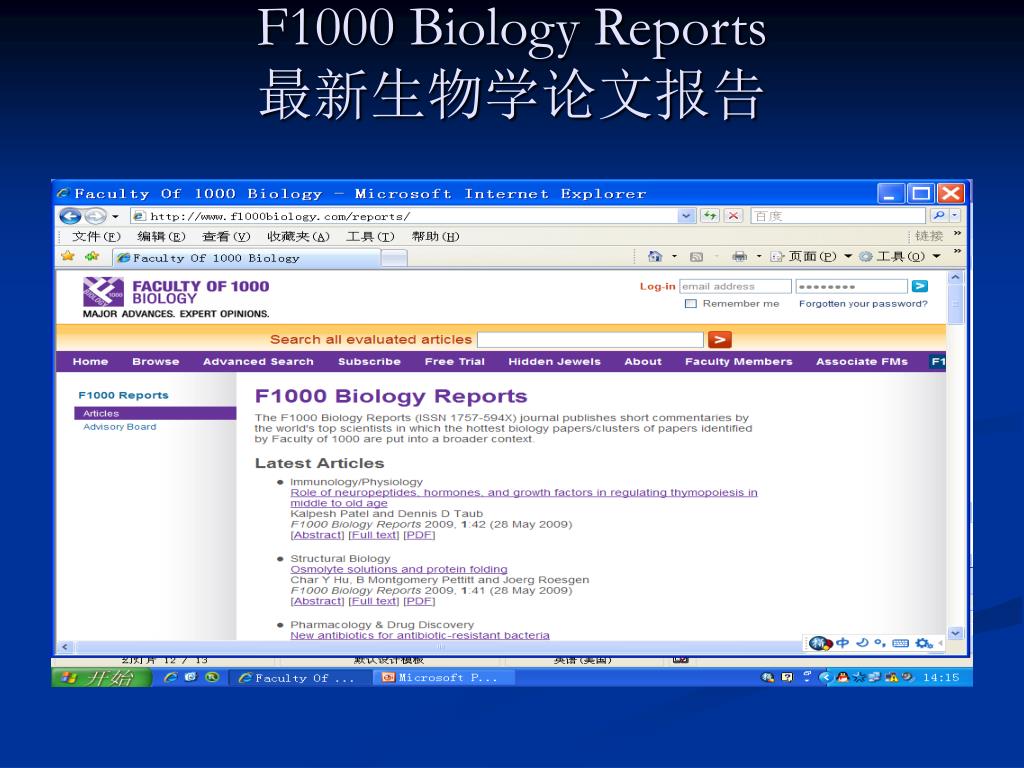The height and width of the screenshot is (768, 1024).
Task: Open the 帮助(H) menu
Action: 436,236
